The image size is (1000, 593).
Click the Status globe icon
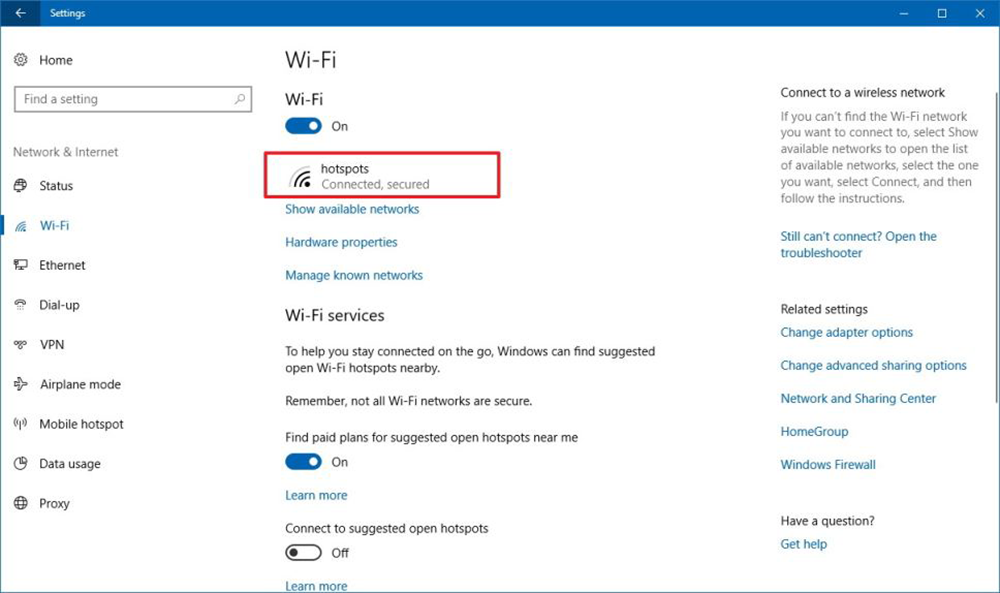tap(20, 186)
